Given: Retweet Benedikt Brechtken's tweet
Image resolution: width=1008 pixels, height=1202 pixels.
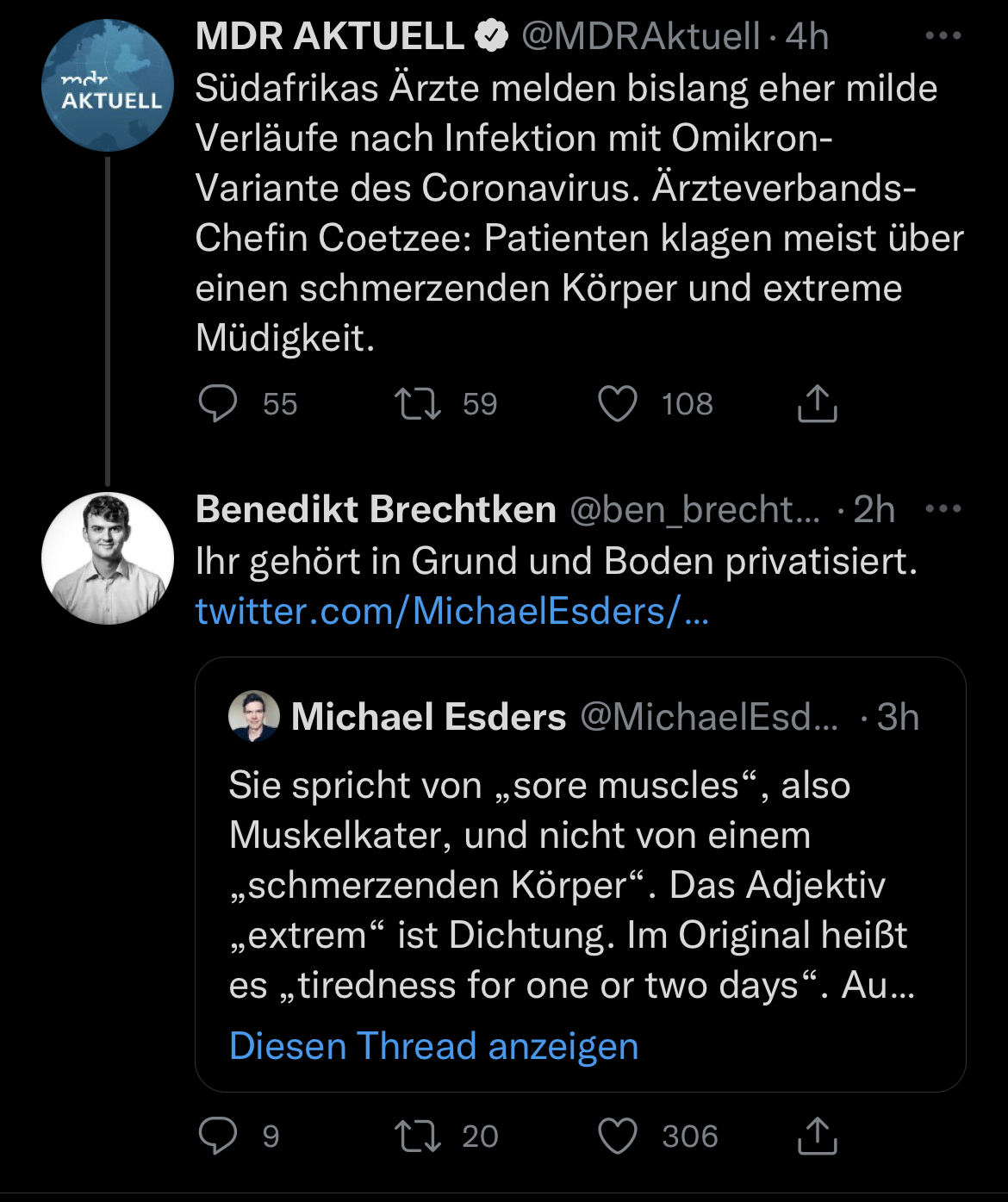Looking at the screenshot, I should click(x=418, y=1136).
